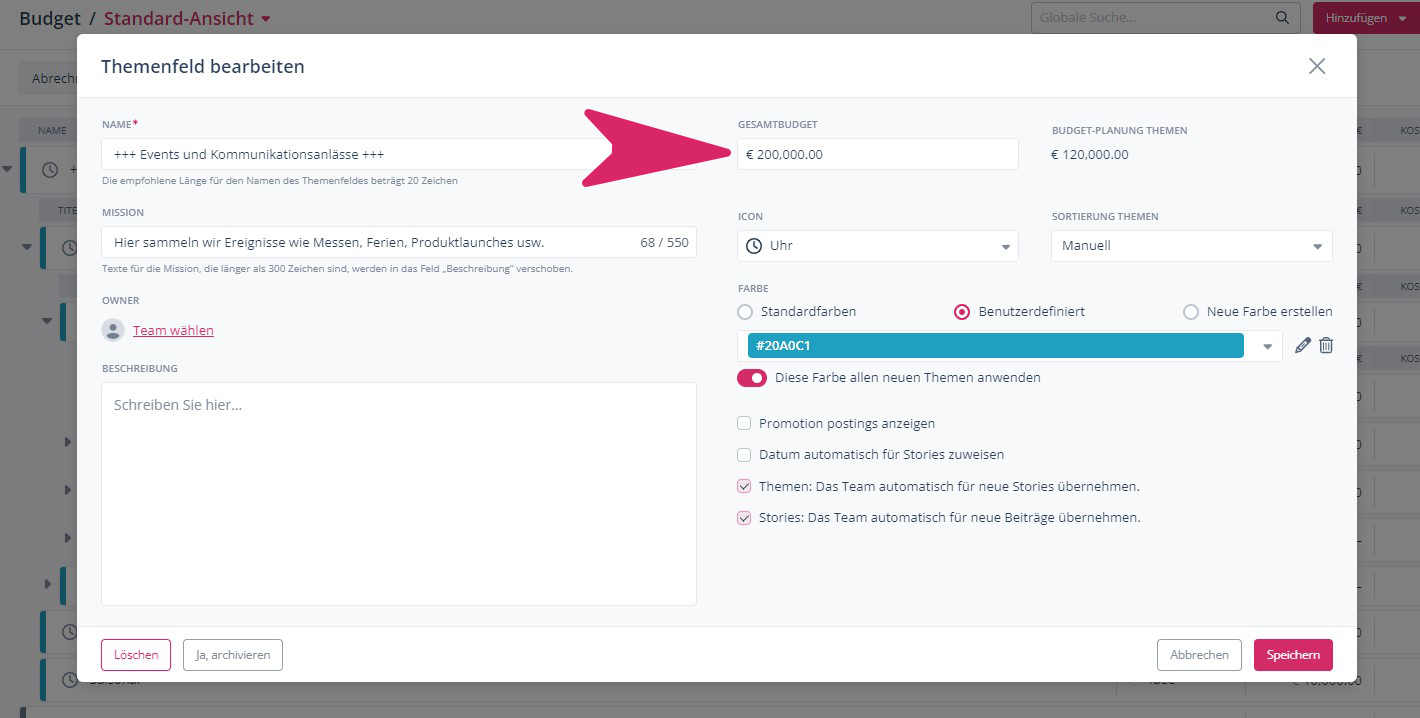Click the magnifier icon in global search
Image resolution: width=1420 pixels, height=718 pixels.
[x=1282, y=18]
